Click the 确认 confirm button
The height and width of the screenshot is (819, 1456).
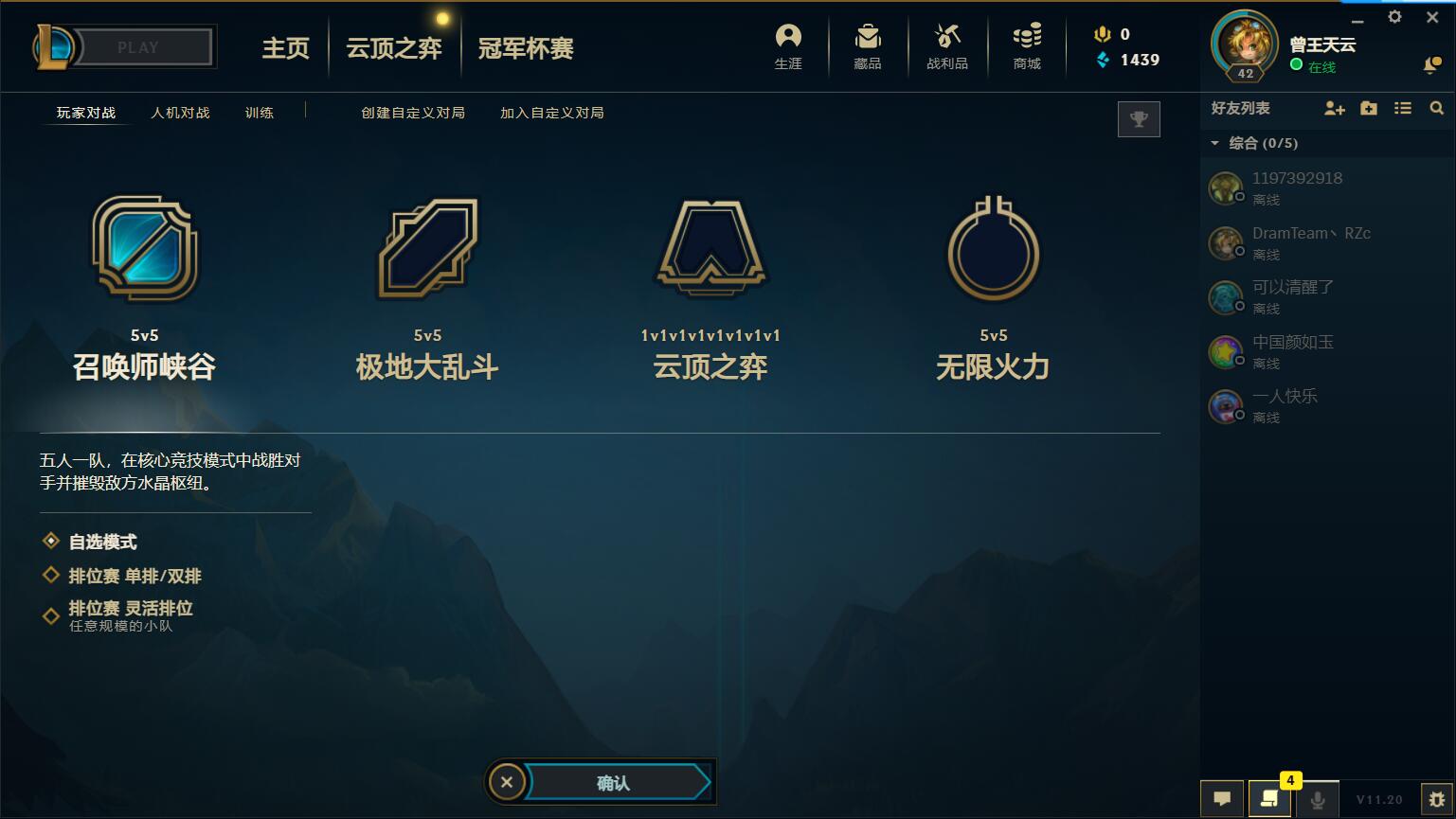pos(614,783)
